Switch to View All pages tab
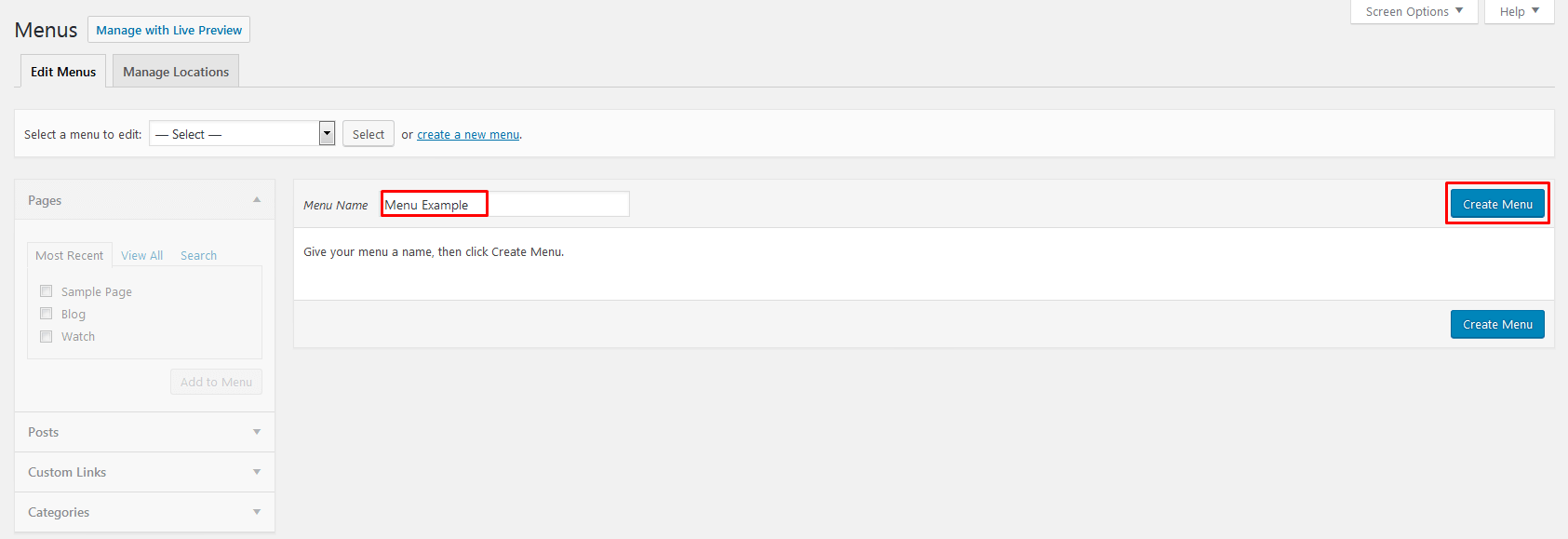 pyautogui.click(x=141, y=255)
